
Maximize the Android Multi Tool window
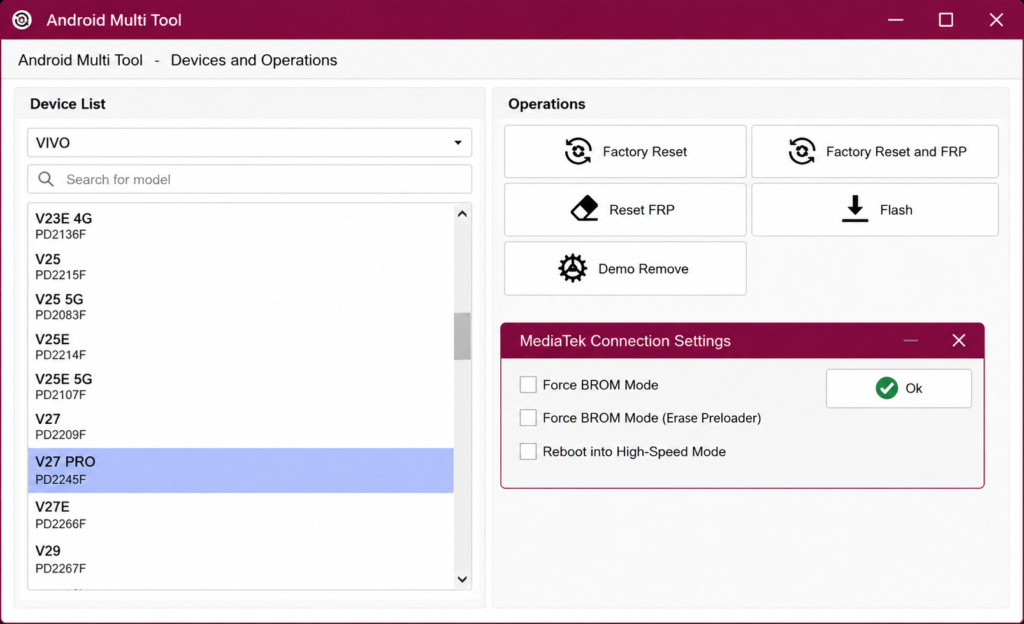(946, 20)
